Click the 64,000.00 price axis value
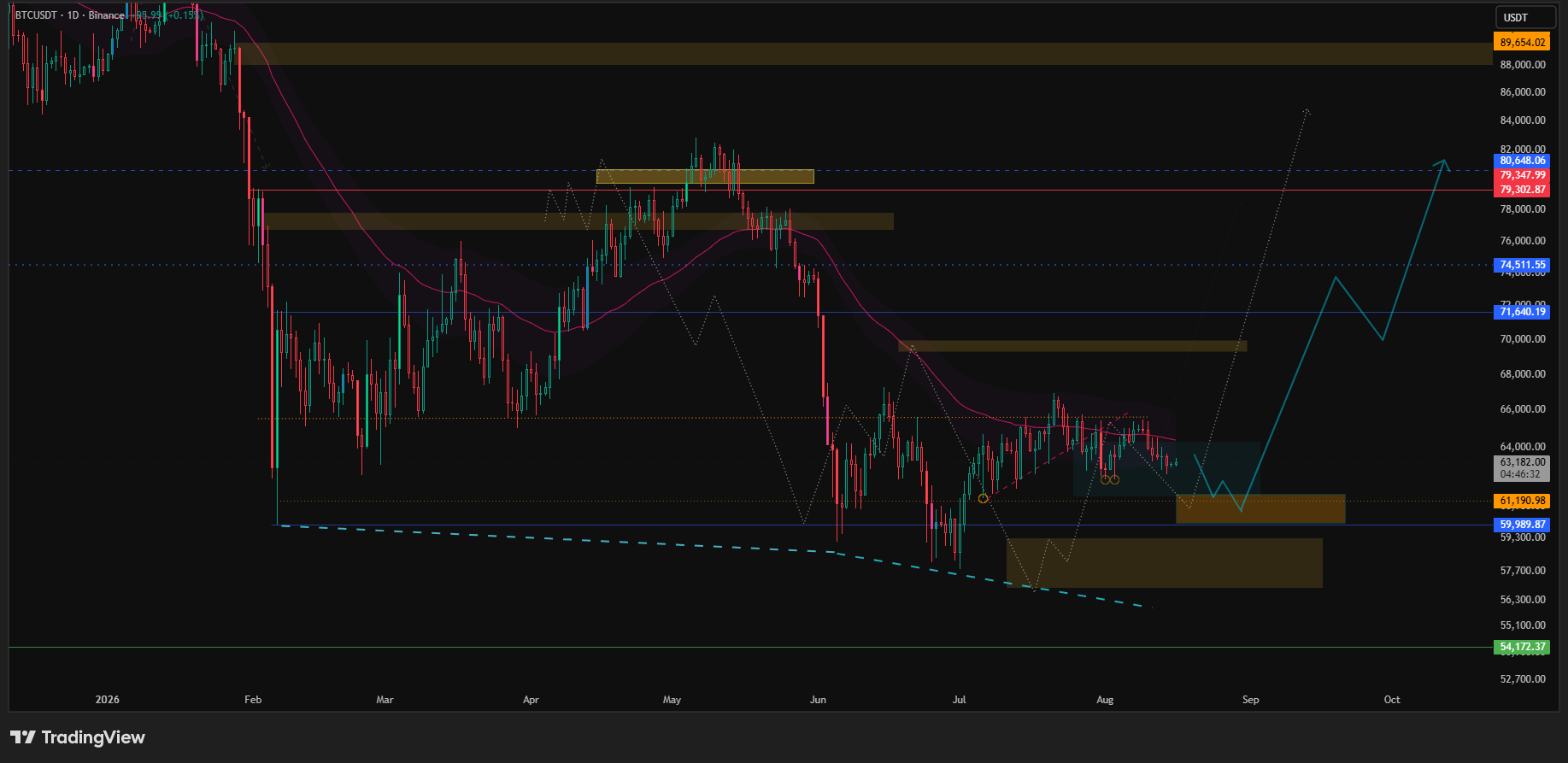 (1523, 447)
